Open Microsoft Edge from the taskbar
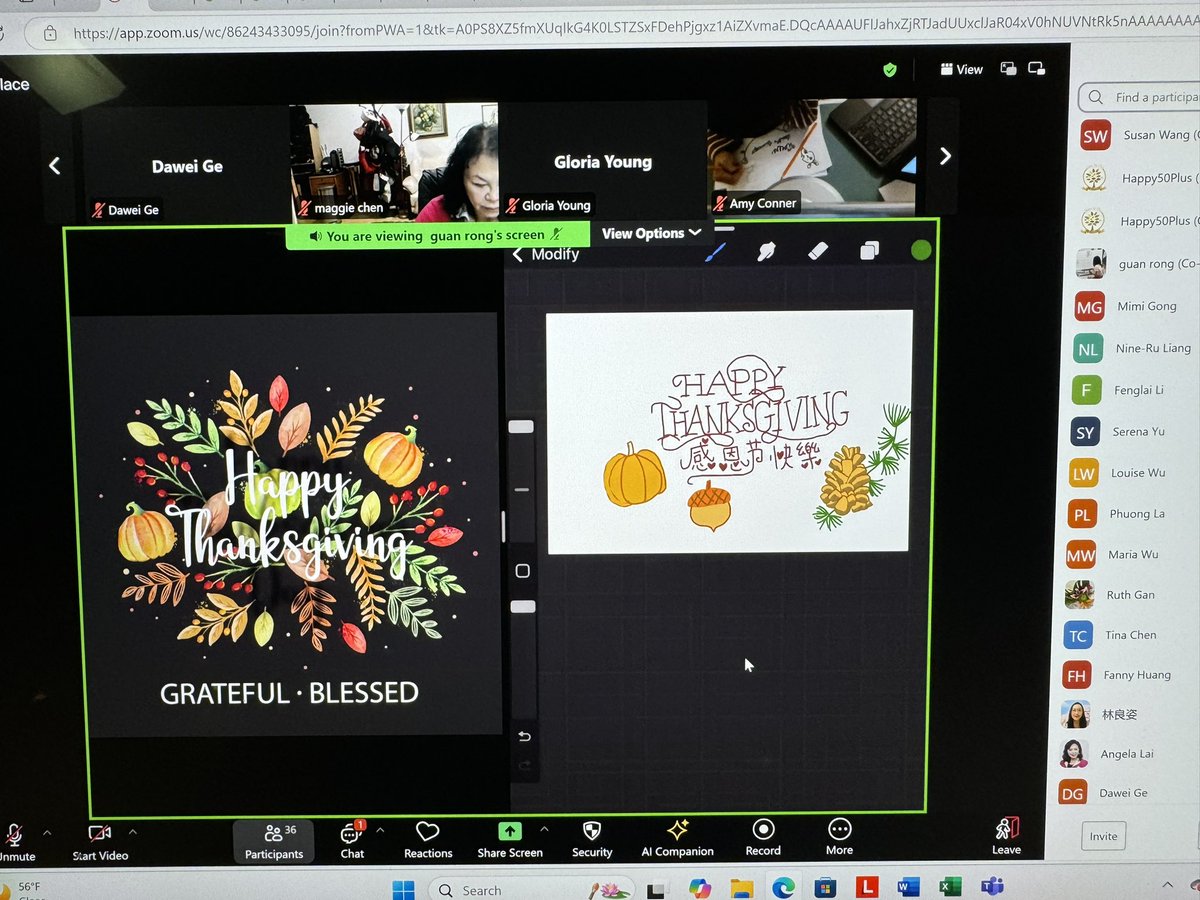The height and width of the screenshot is (900, 1200). [783, 888]
